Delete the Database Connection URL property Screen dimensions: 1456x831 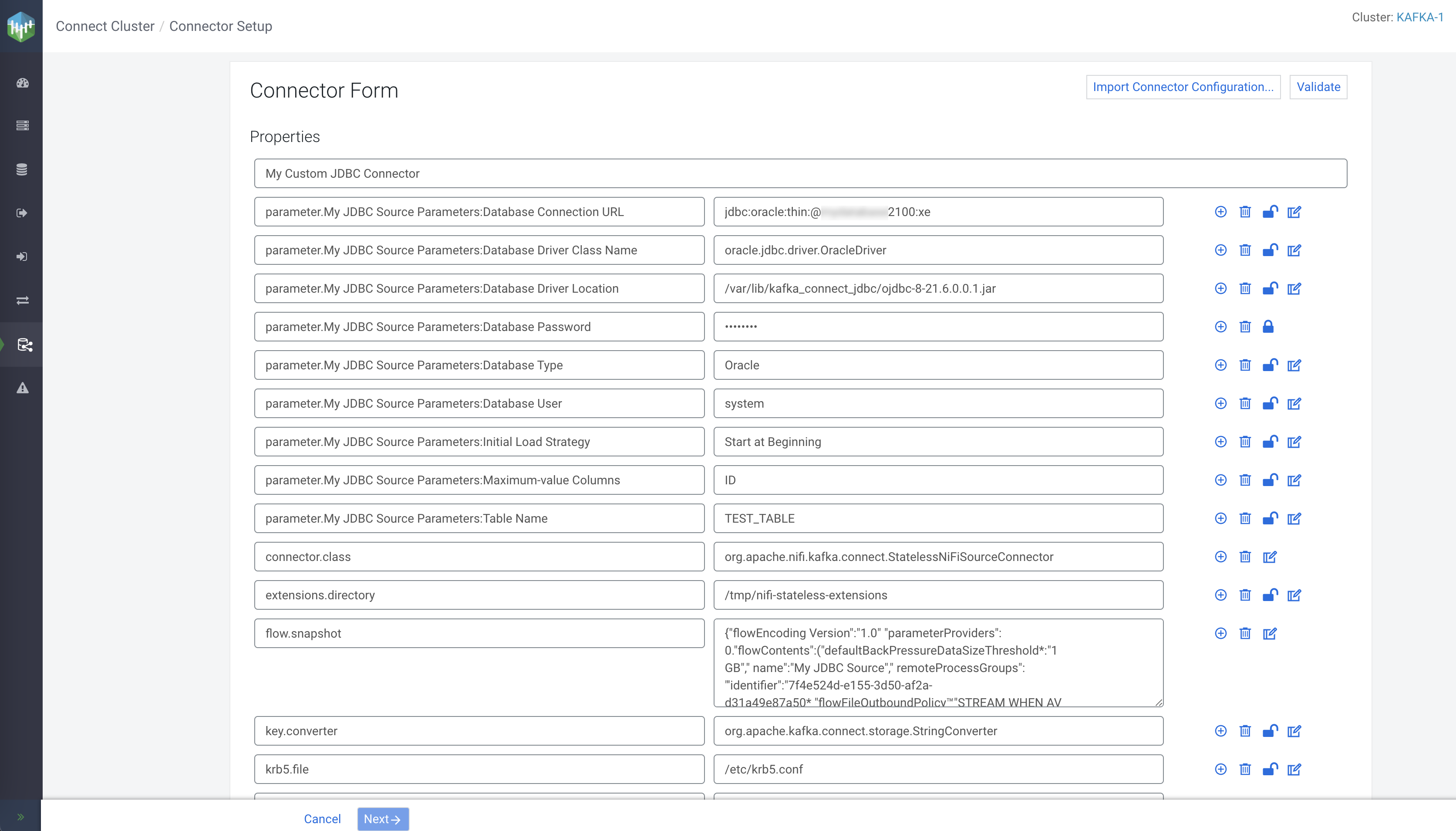coord(1245,212)
